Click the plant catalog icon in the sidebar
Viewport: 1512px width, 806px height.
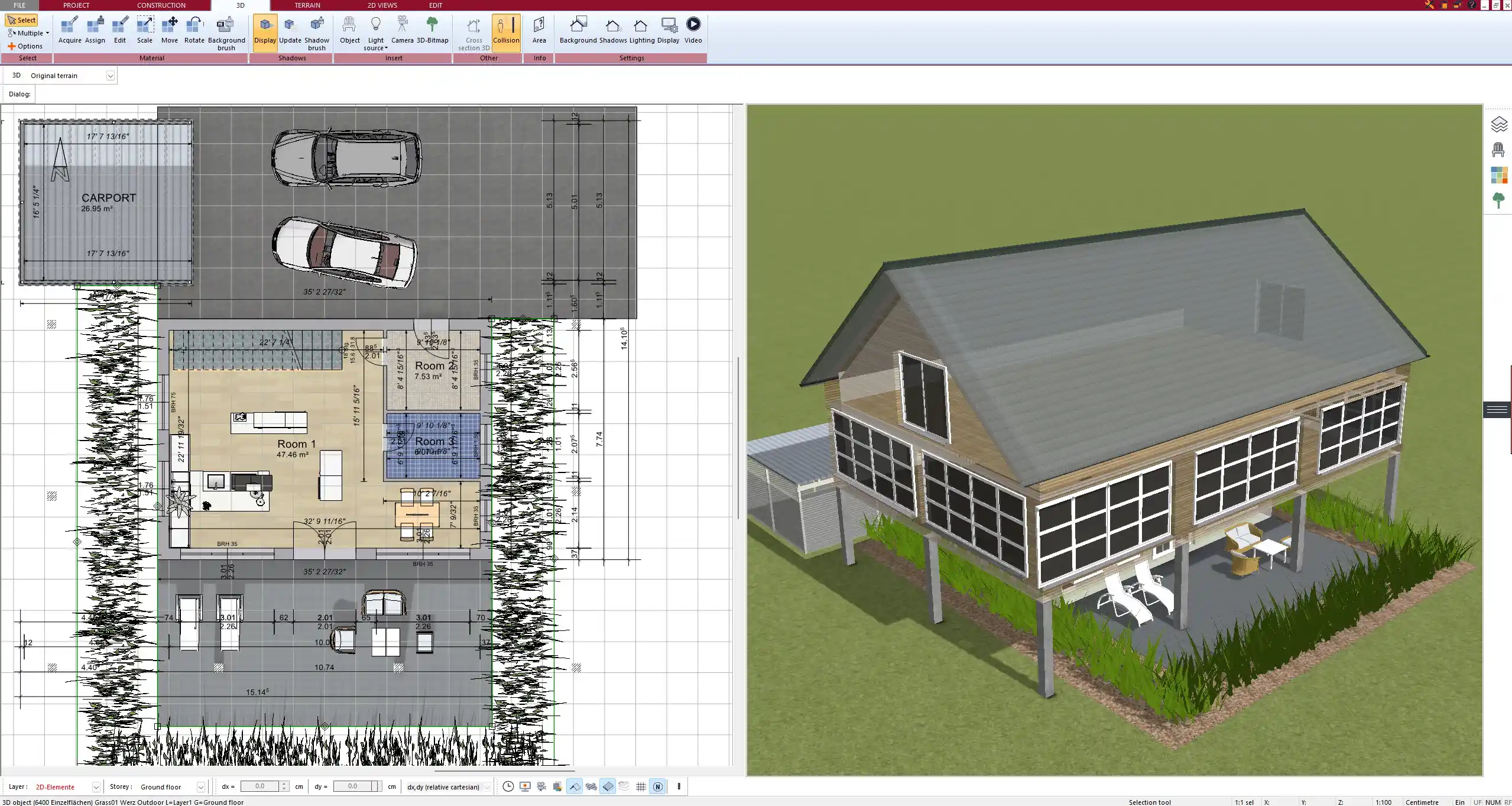[1498, 200]
